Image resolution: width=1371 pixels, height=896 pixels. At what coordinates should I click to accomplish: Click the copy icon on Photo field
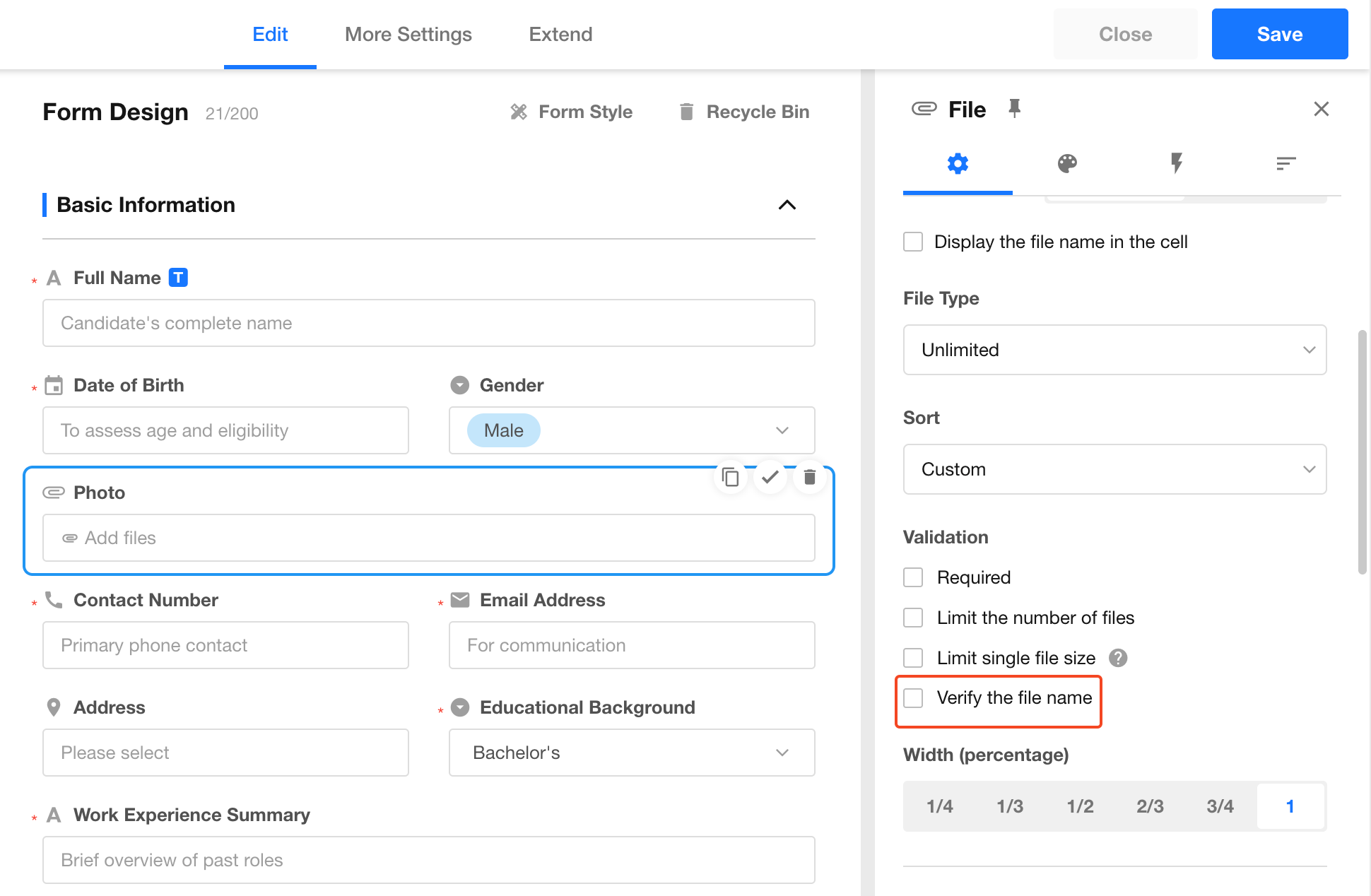(731, 478)
